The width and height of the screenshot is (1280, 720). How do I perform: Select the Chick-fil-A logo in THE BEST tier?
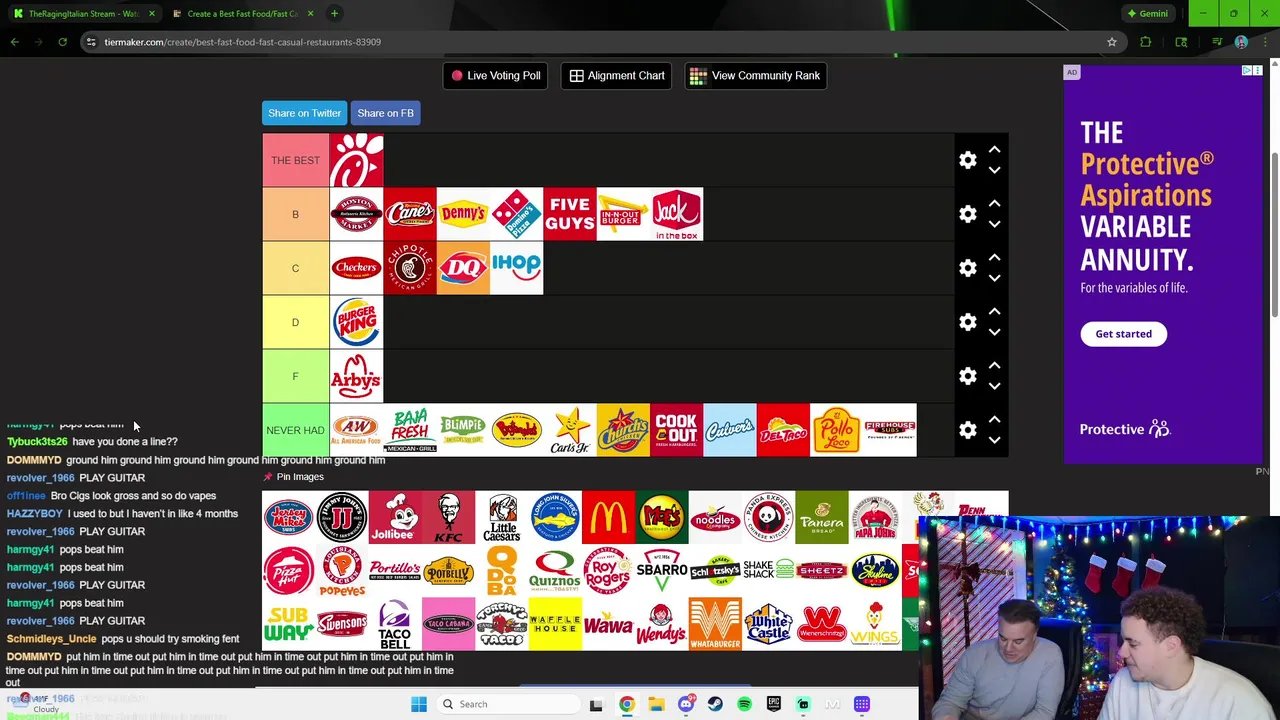356,160
